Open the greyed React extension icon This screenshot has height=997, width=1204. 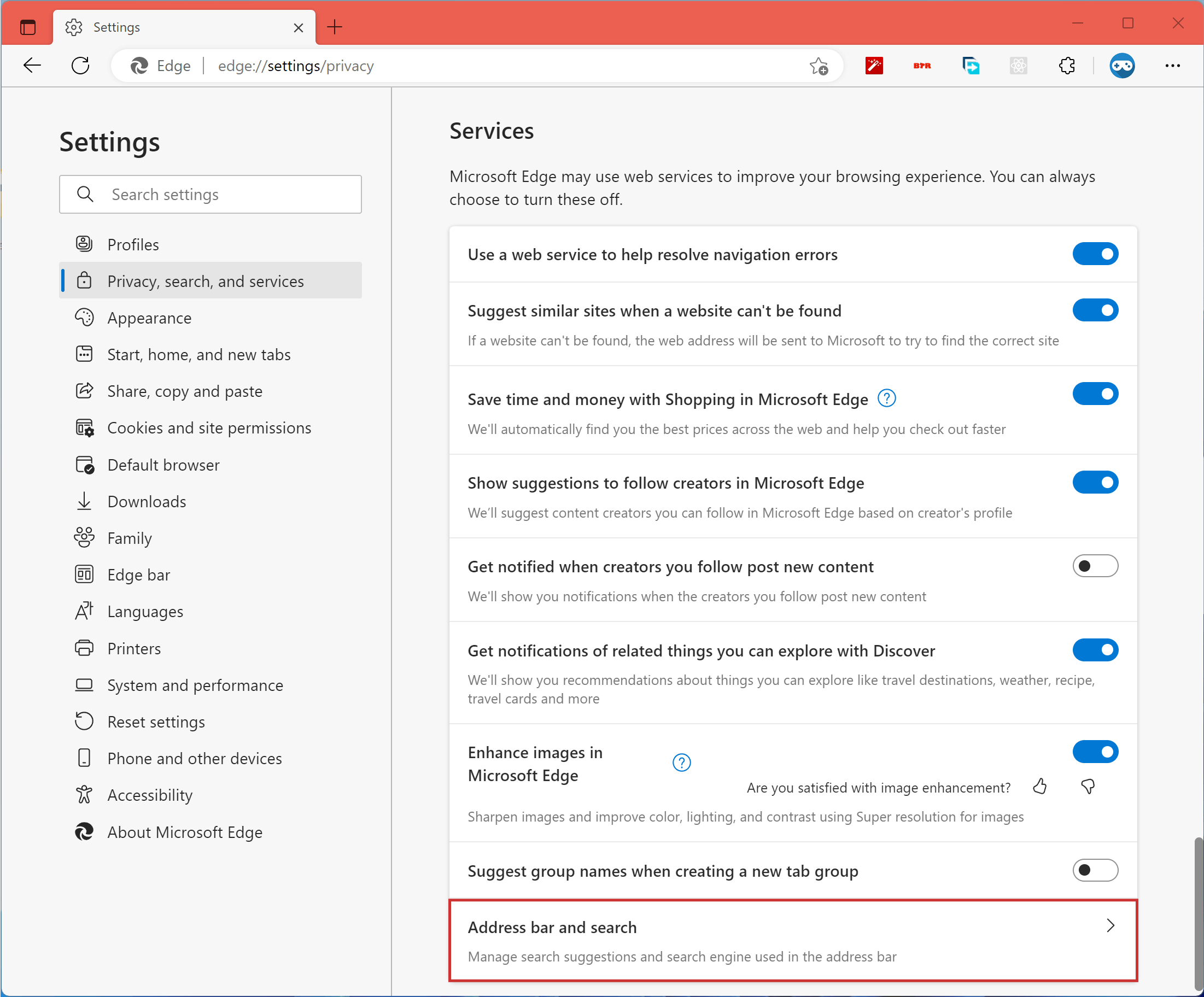point(1018,66)
